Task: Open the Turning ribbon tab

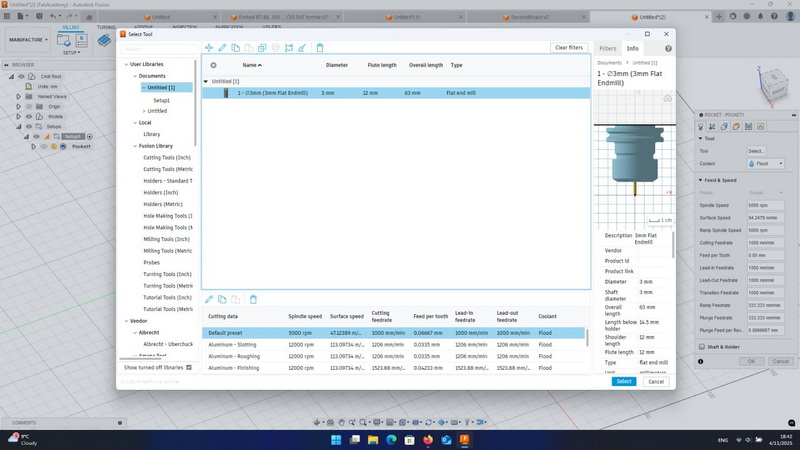Action: click(106, 27)
